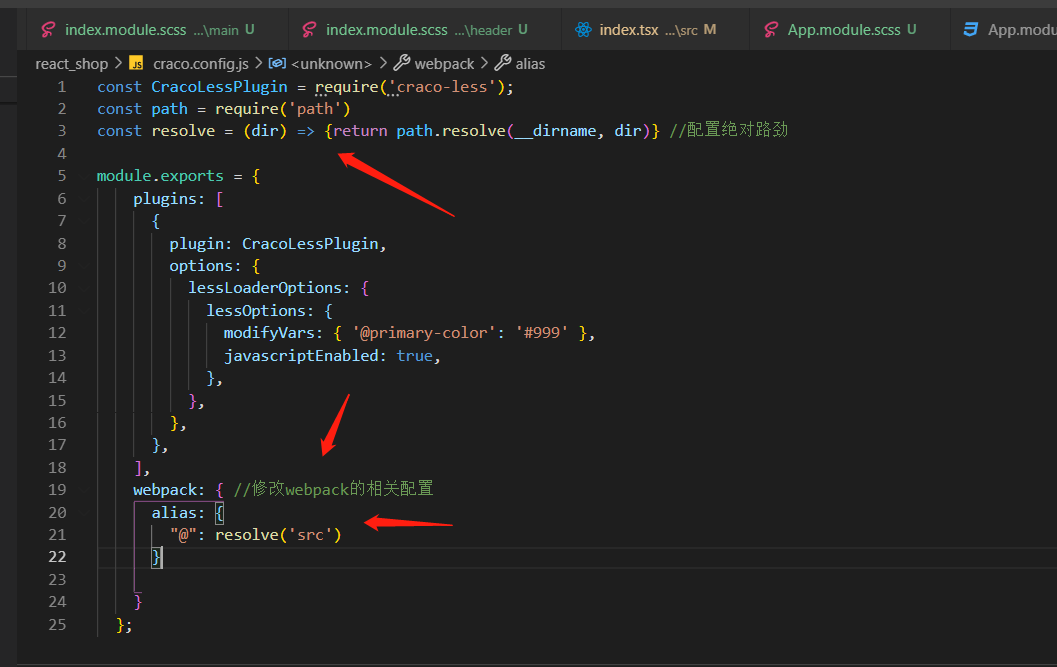Switch to the App.module.scss tab
This screenshot has width=1057, height=667.
pos(849,30)
